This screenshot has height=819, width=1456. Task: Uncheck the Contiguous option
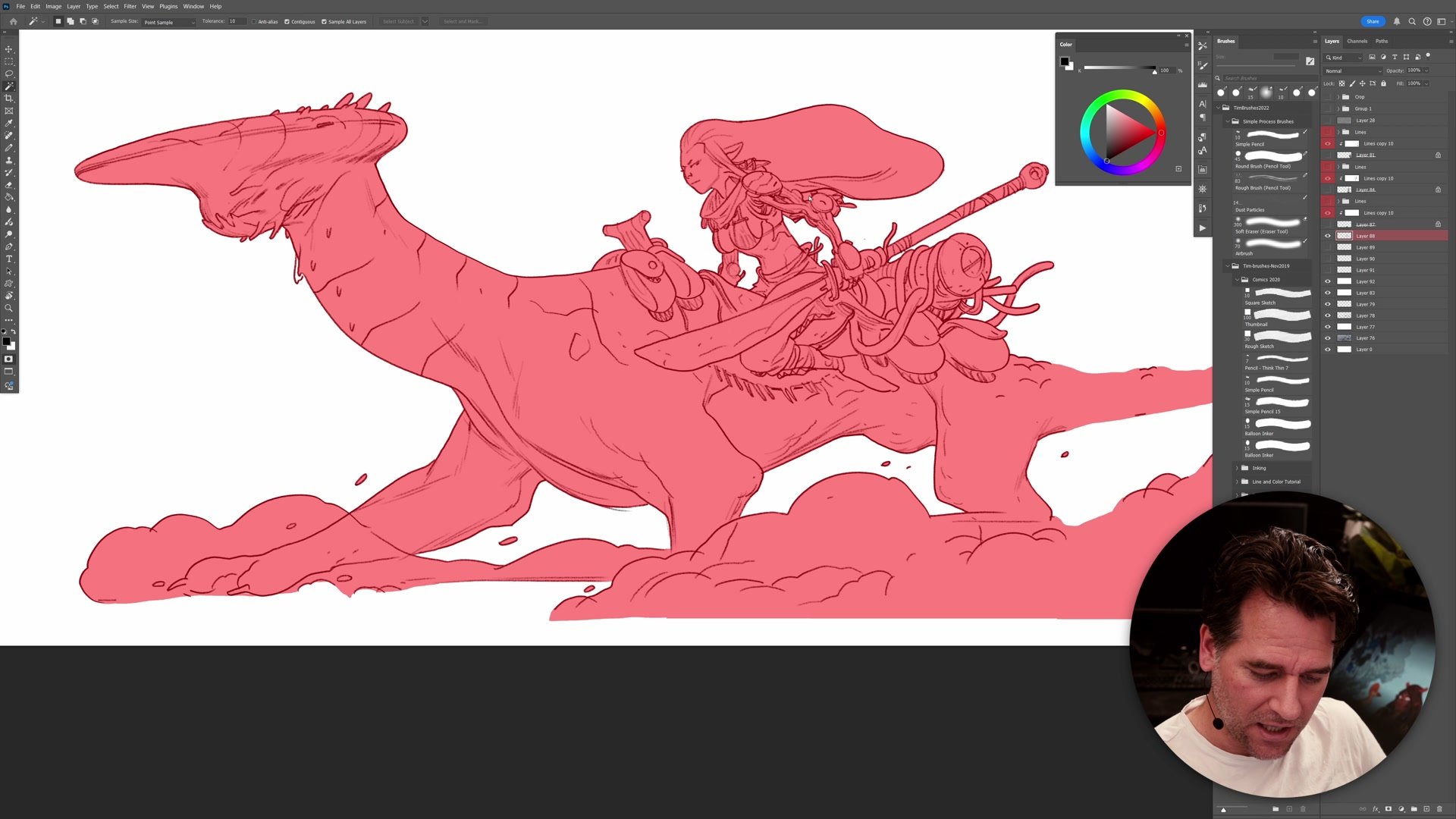pyautogui.click(x=287, y=21)
